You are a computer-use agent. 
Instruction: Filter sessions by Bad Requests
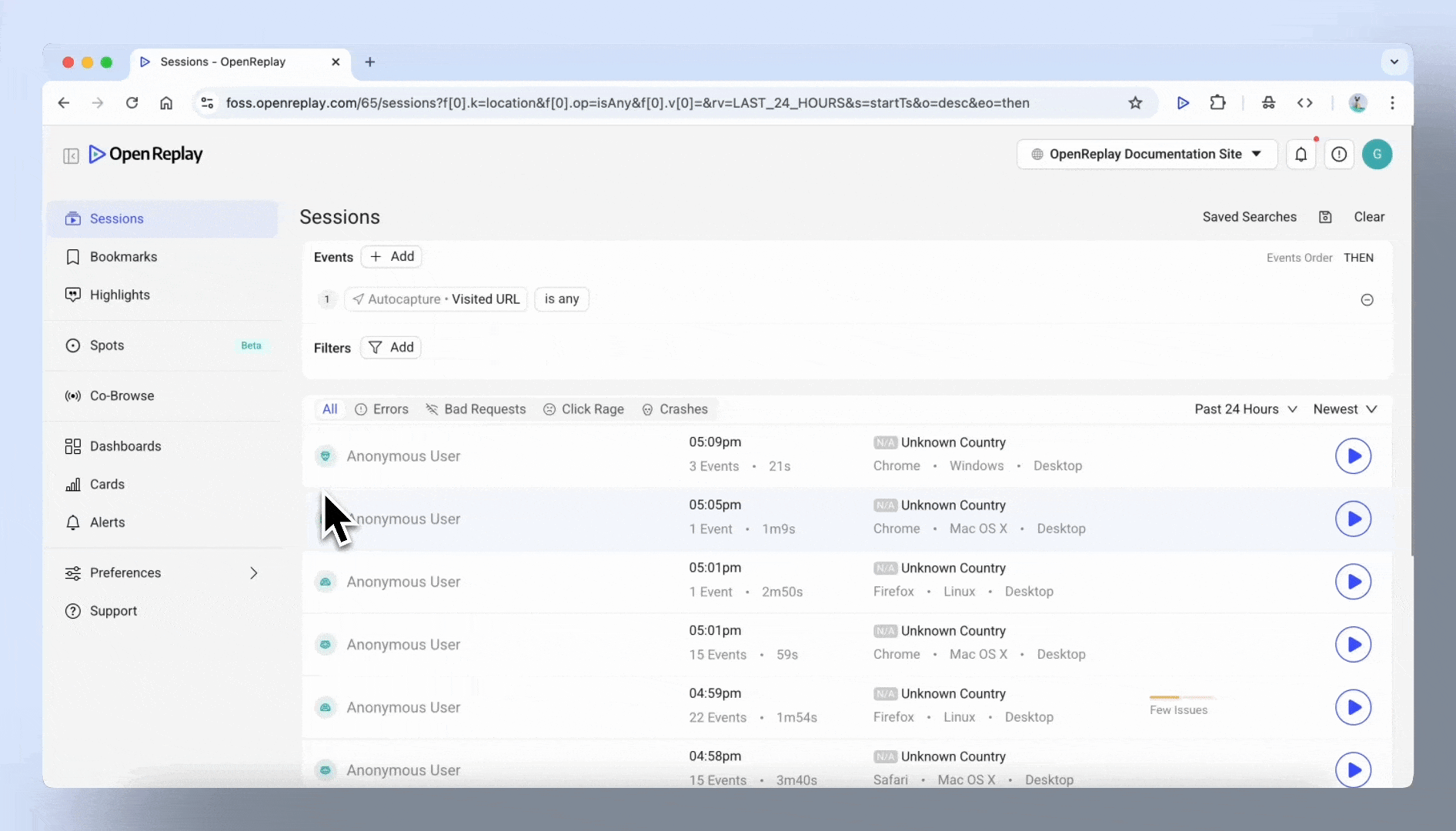[x=476, y=409]
